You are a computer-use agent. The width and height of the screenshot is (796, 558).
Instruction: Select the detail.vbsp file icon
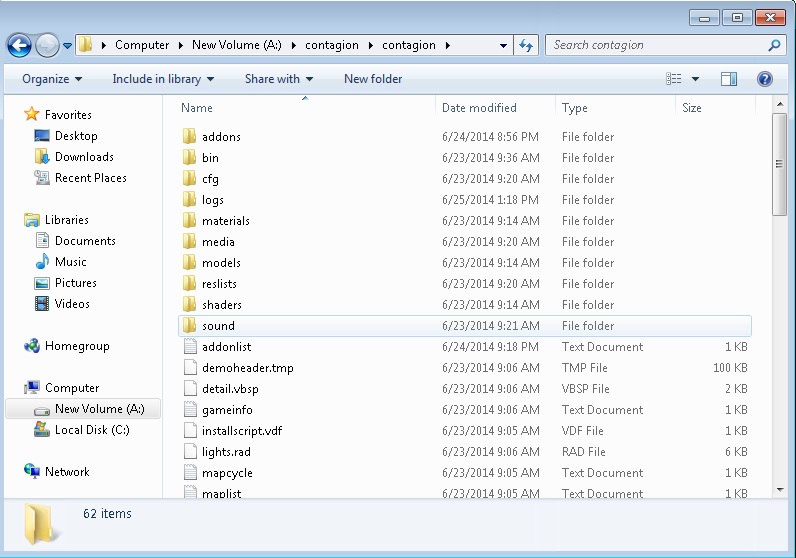(190, 388)
